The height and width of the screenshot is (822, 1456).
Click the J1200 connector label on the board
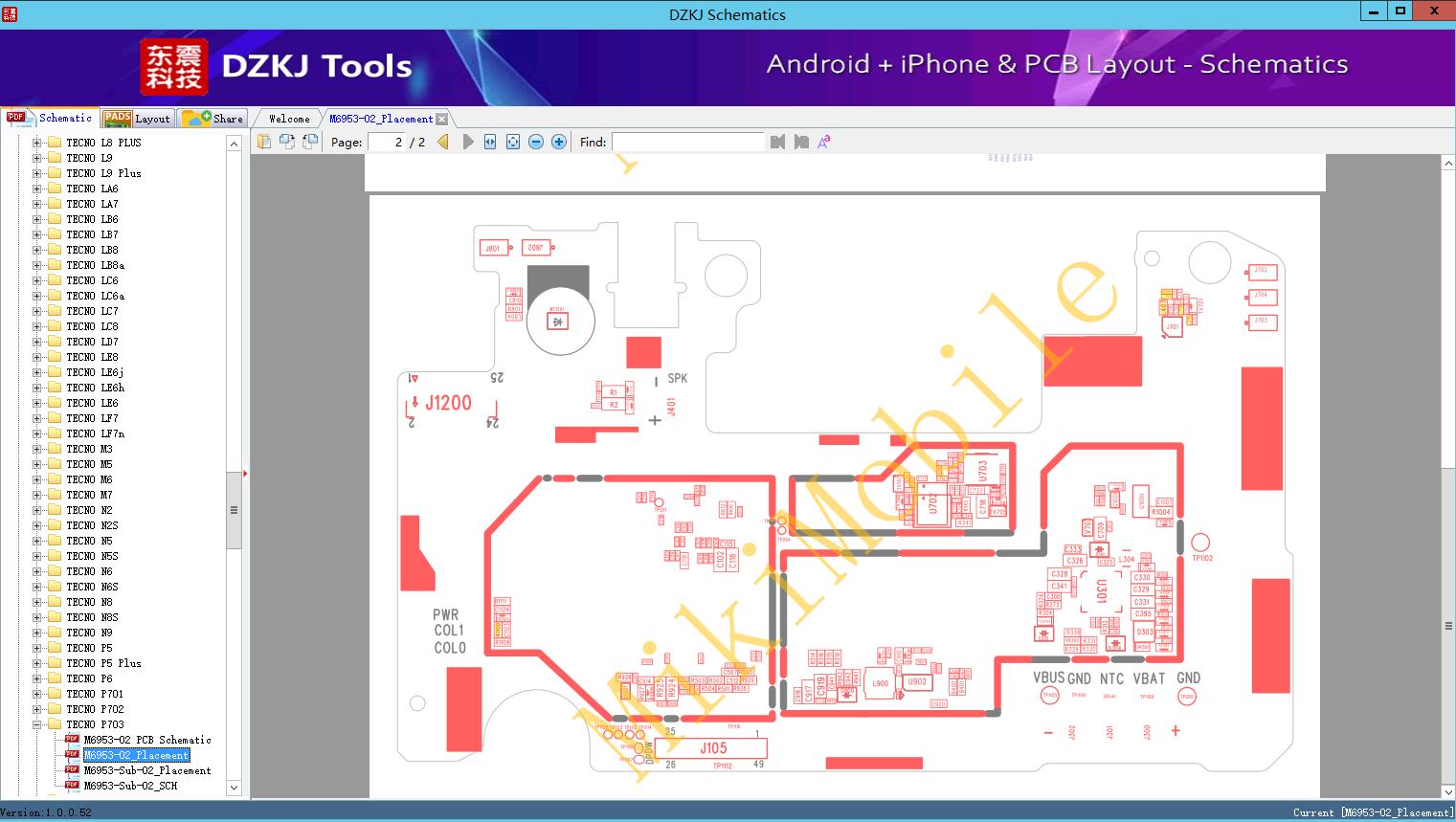click(448, 403)
